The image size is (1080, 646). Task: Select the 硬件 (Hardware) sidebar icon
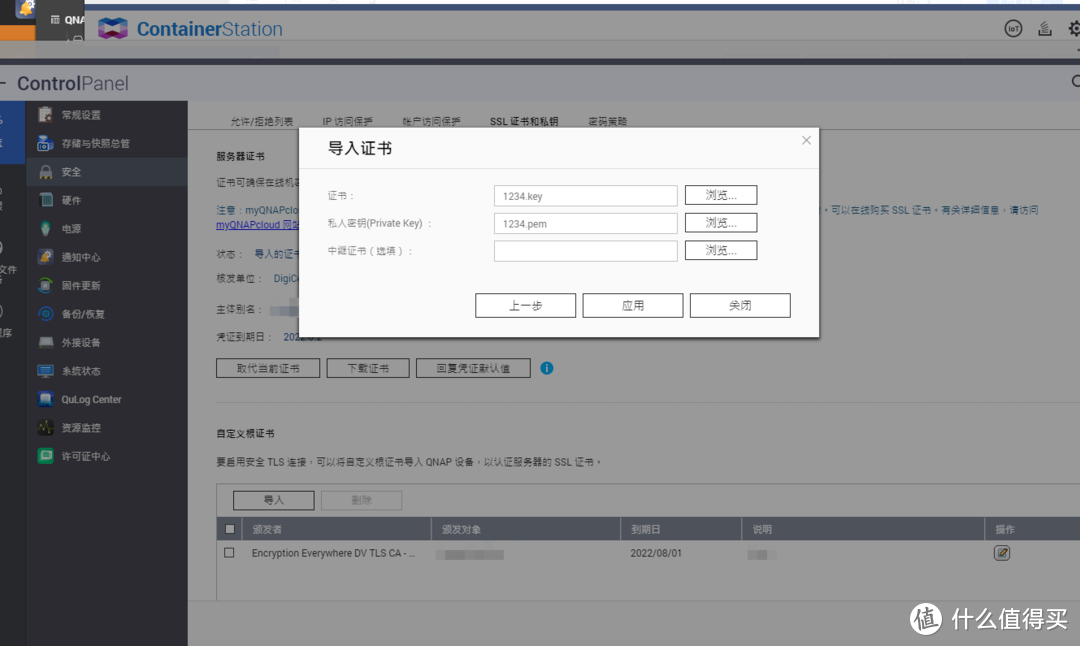60,199
